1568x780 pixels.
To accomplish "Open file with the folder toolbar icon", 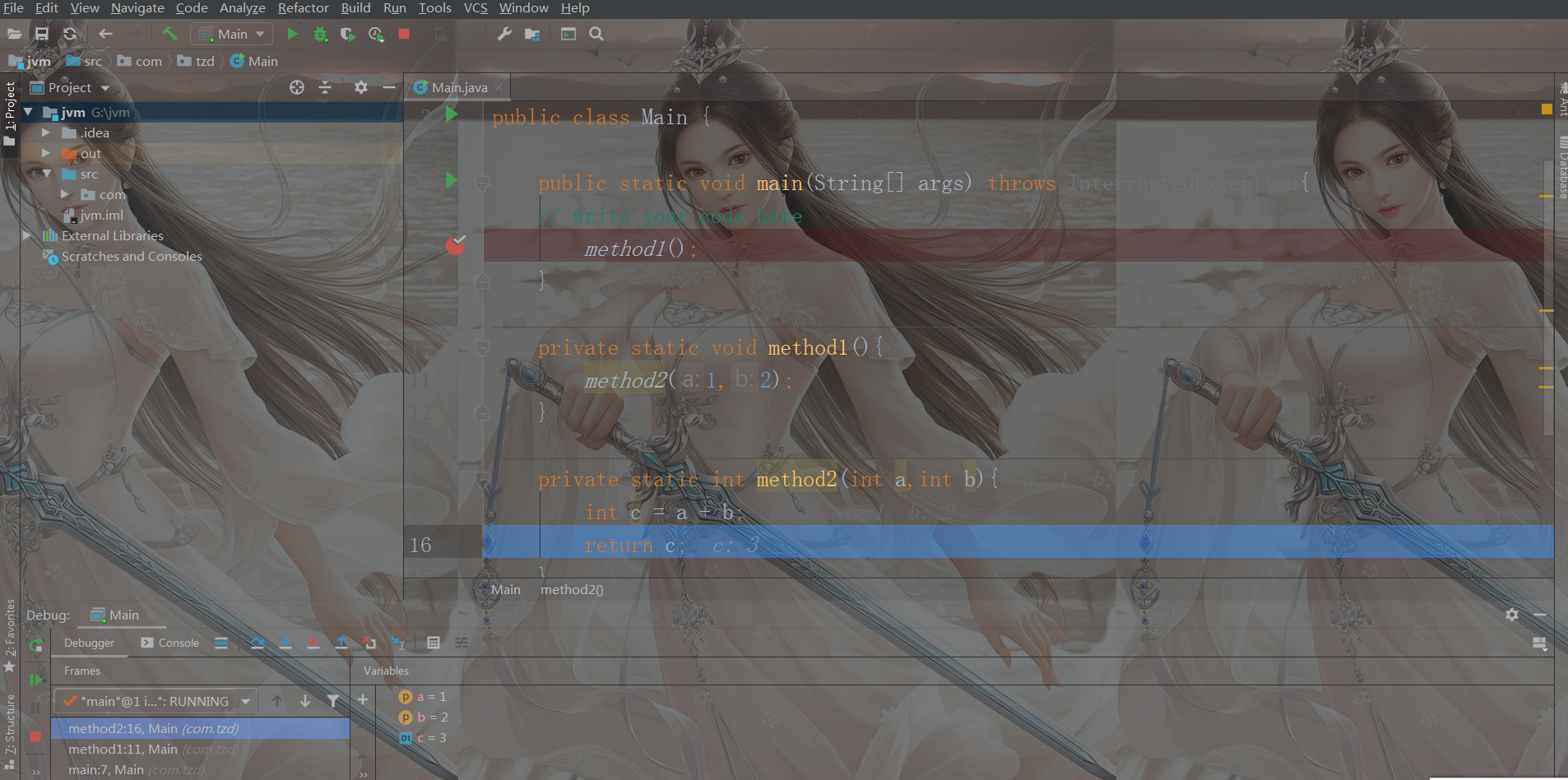I will point(14,34).
